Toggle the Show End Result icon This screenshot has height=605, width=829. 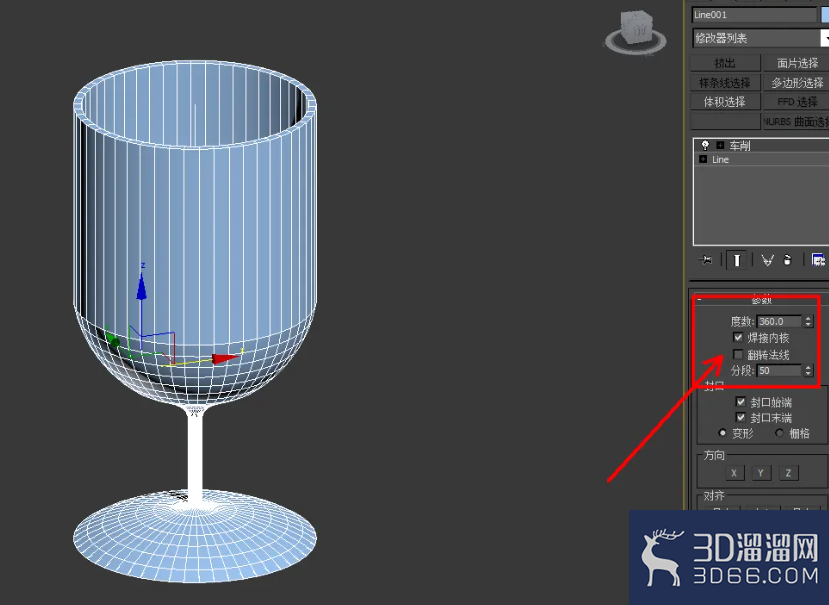click(x=737, y=260)
